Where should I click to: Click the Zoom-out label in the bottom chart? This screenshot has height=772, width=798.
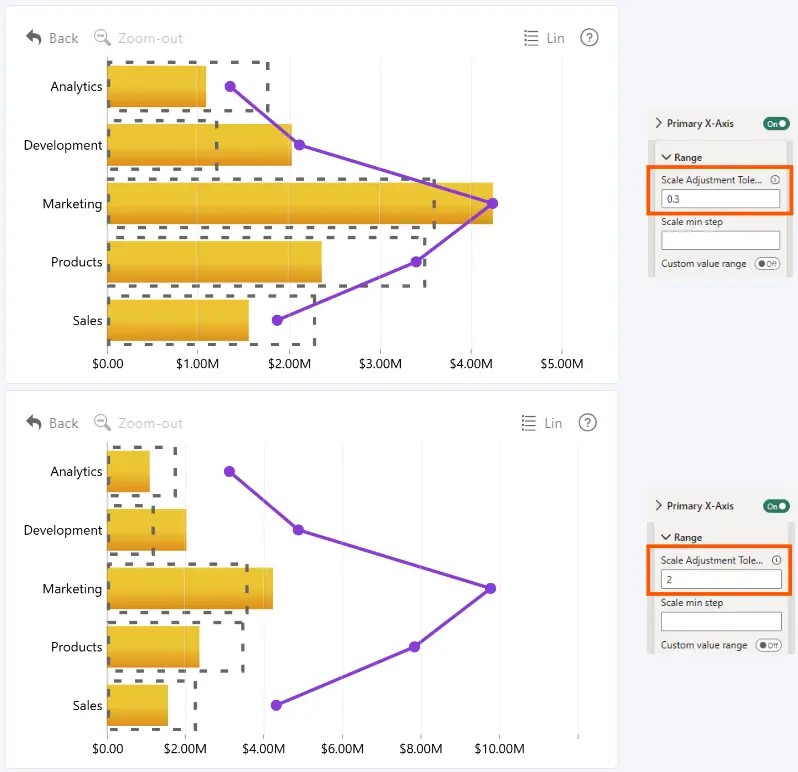(150, 423)
